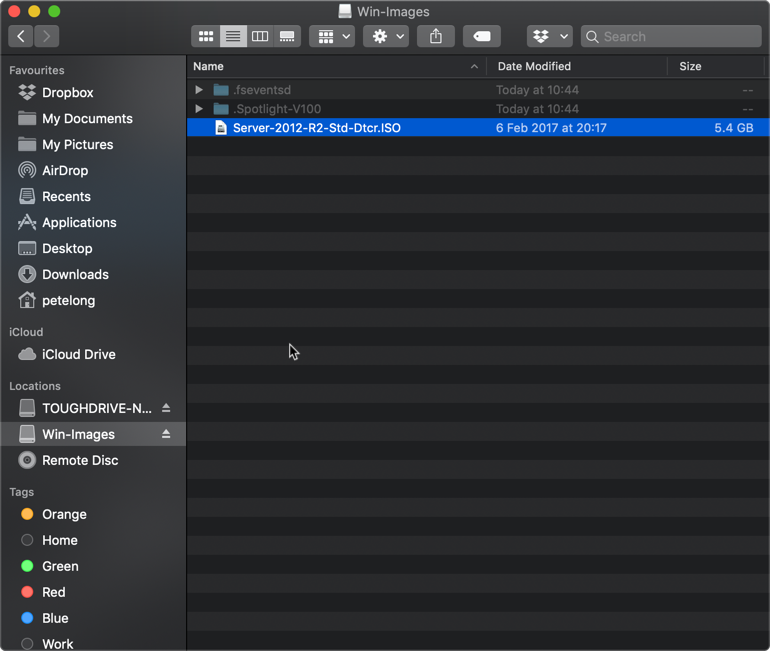The height and width of the screenshot is (651, 770).
Task: Select the .Spotlight-V100 folder row
Action: (x=478, y=108)
